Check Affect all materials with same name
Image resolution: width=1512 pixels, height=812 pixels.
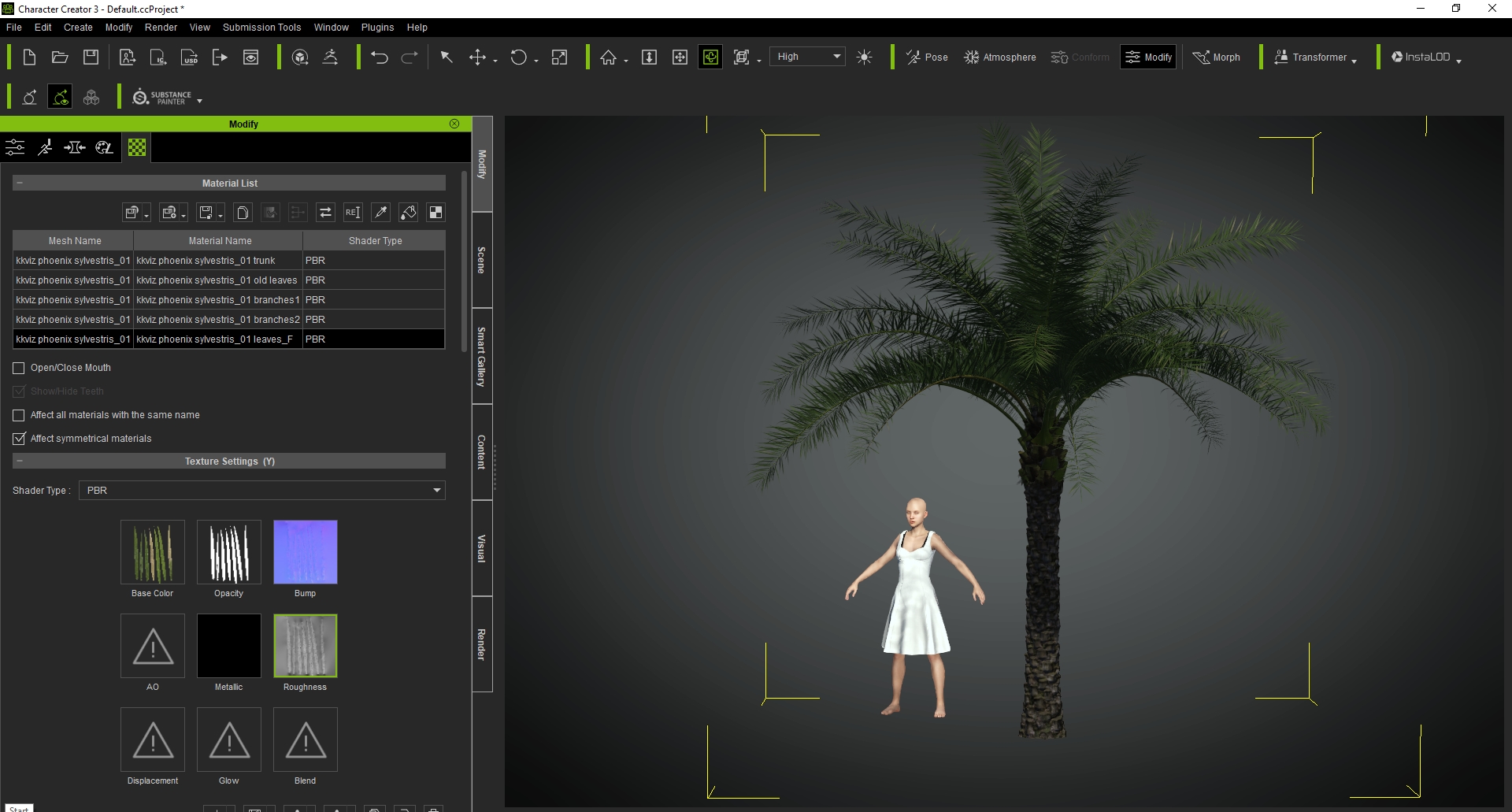pyautogui.click(x=19, y=415)
